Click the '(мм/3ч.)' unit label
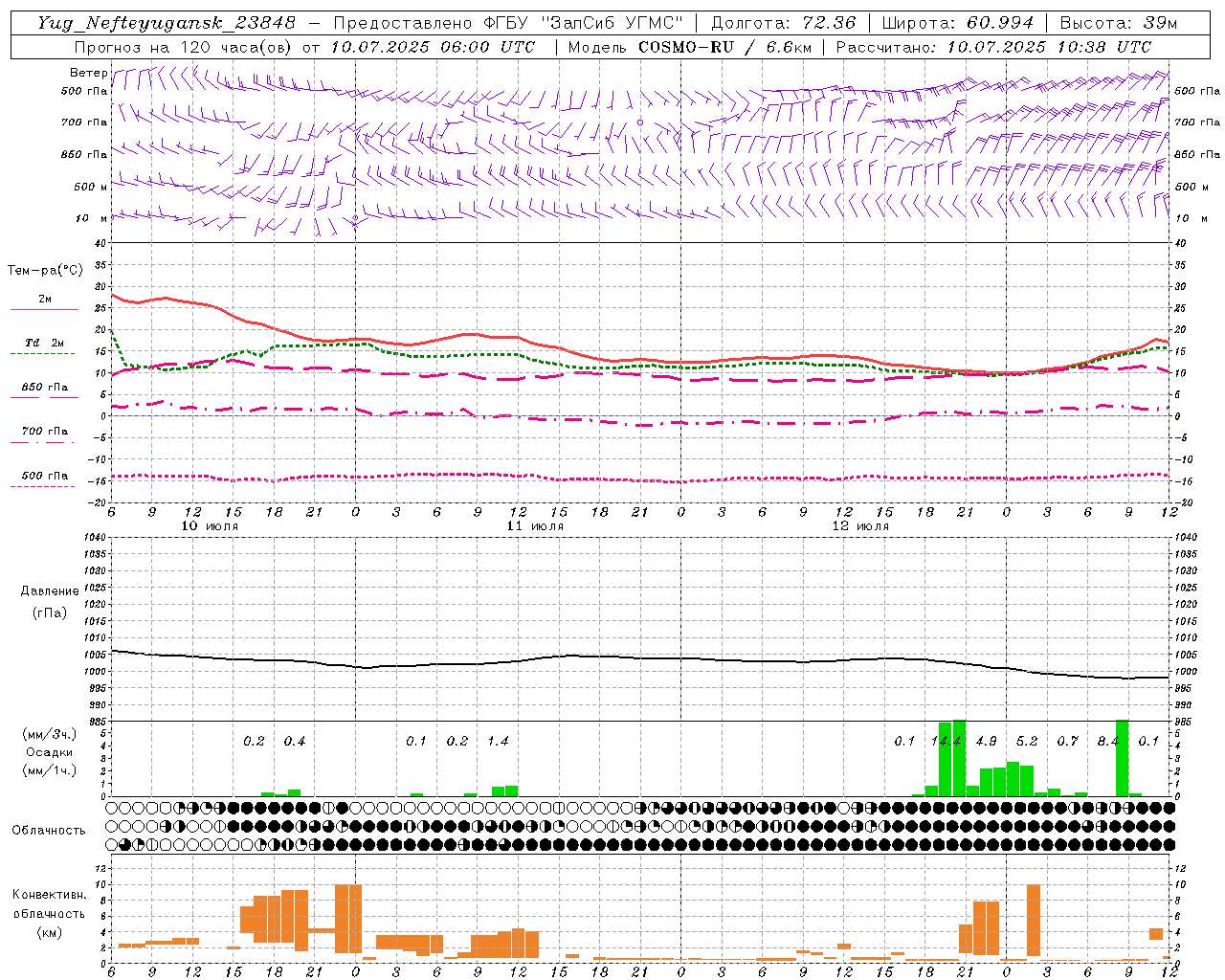This screenshot has height=980, width=1225. pyautogui.click(x=49, y=734)
